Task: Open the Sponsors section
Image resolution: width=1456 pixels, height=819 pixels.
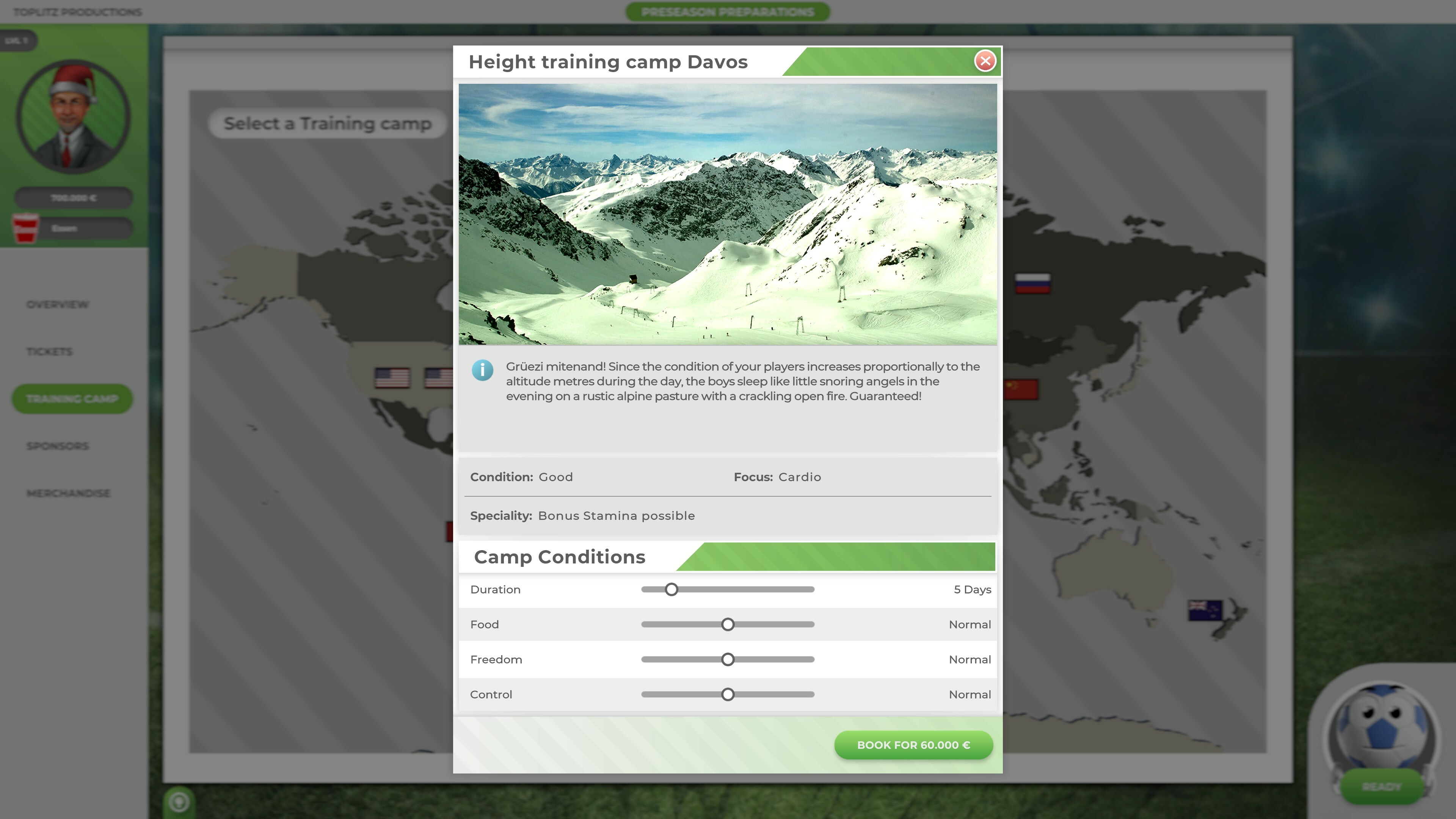Action: tap(56, 446)
